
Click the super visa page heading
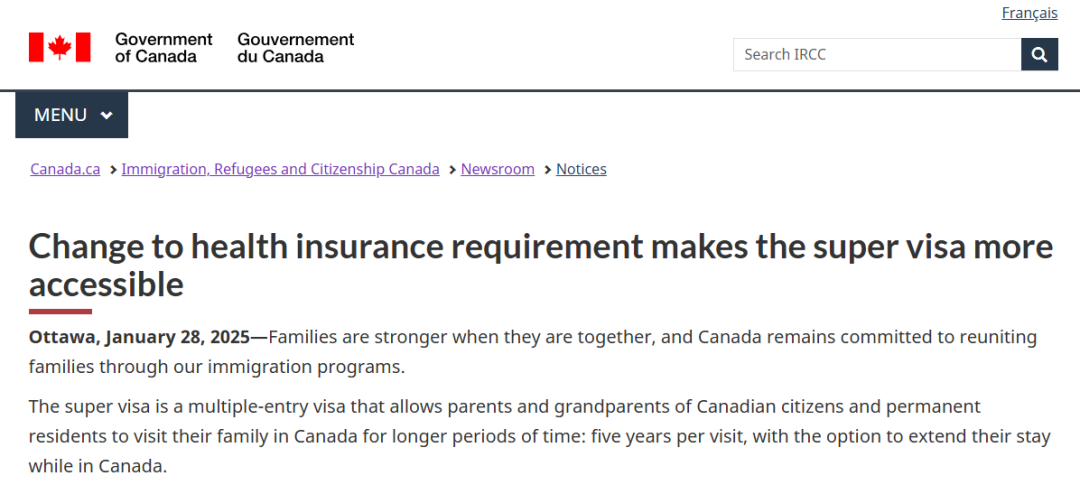[541, 265]
